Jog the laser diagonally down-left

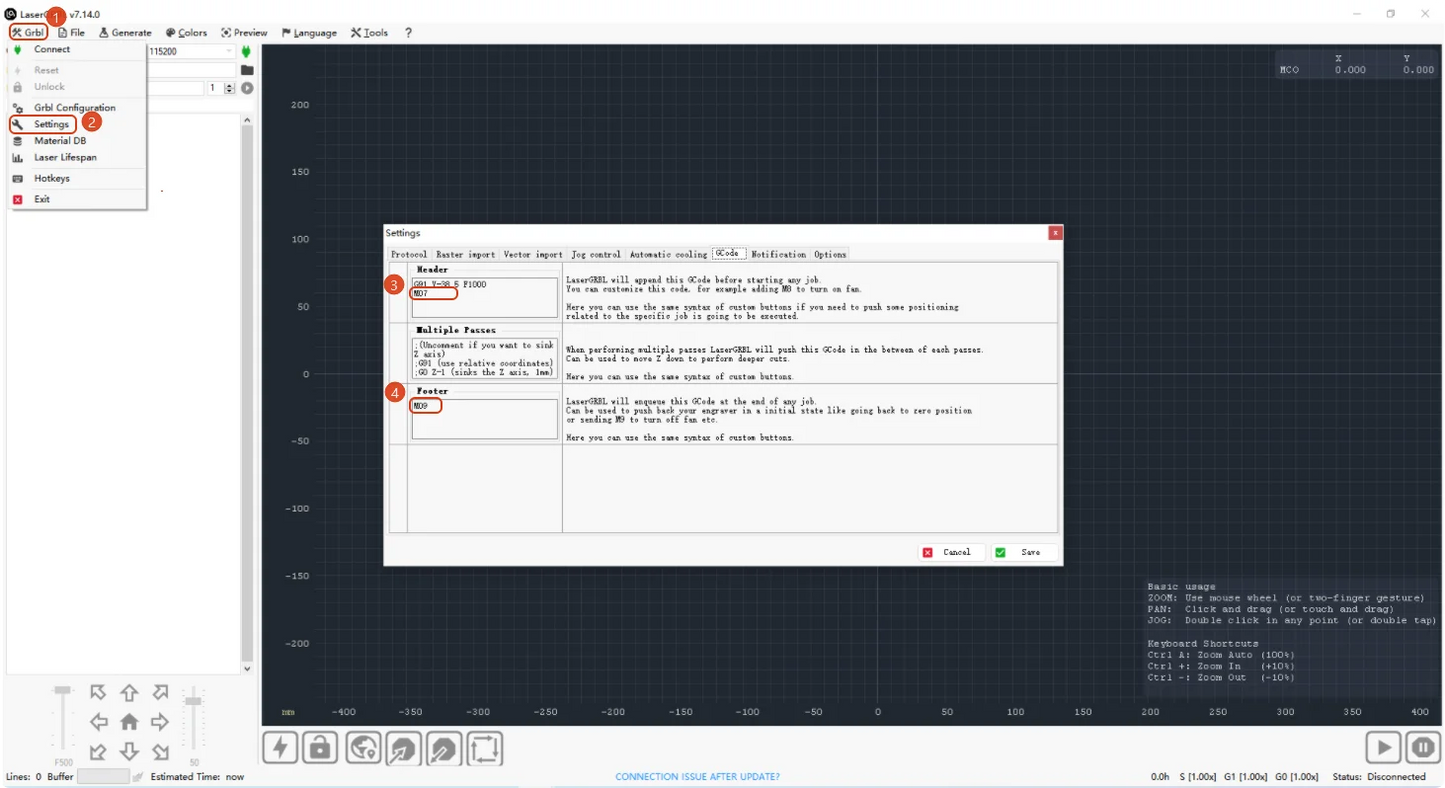(x=98, y=752)
